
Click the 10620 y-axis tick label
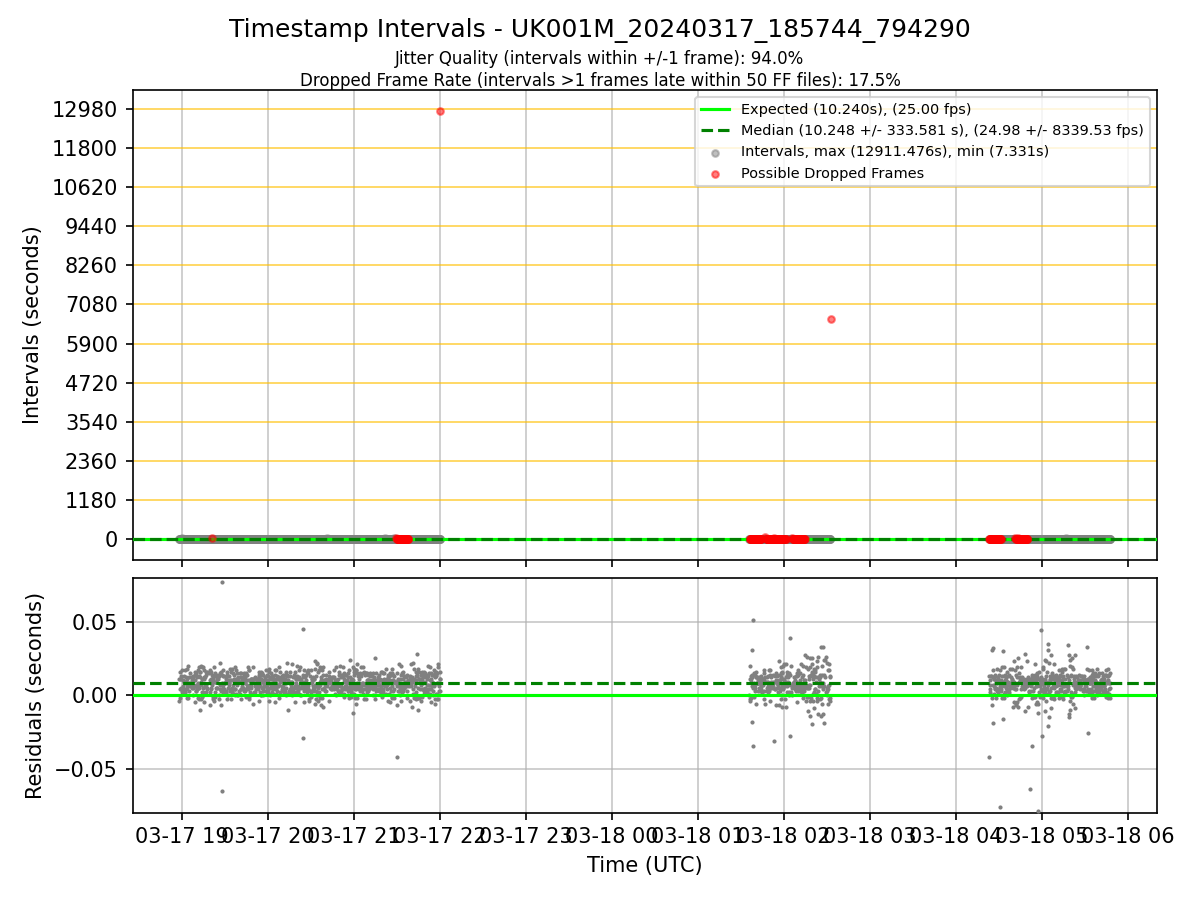pyautogui.click(x=85, y=187)
